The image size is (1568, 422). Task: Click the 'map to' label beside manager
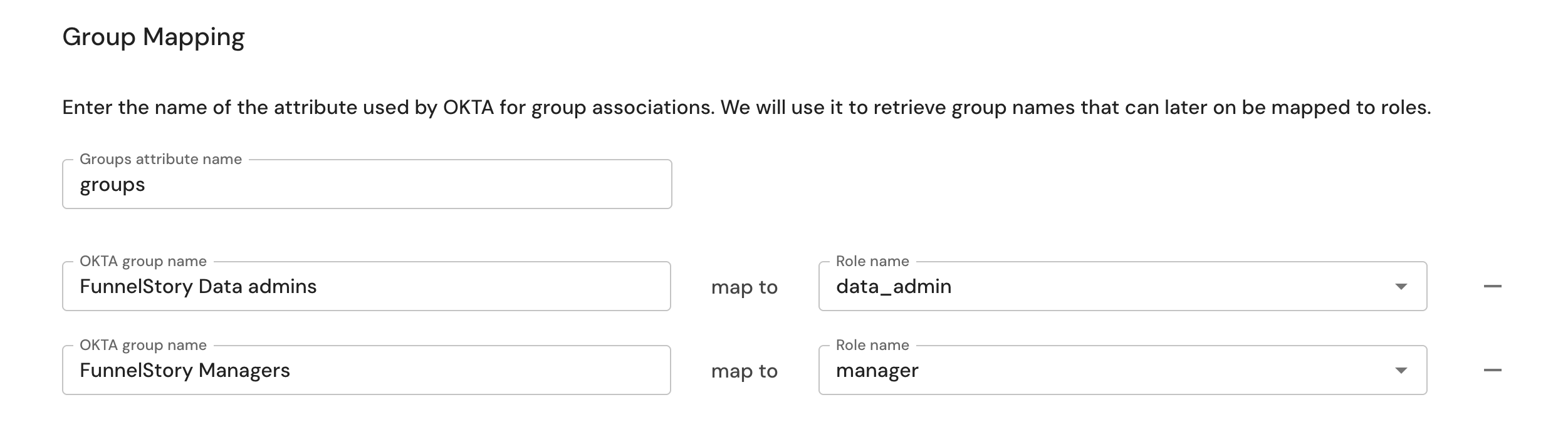[744, 371]
